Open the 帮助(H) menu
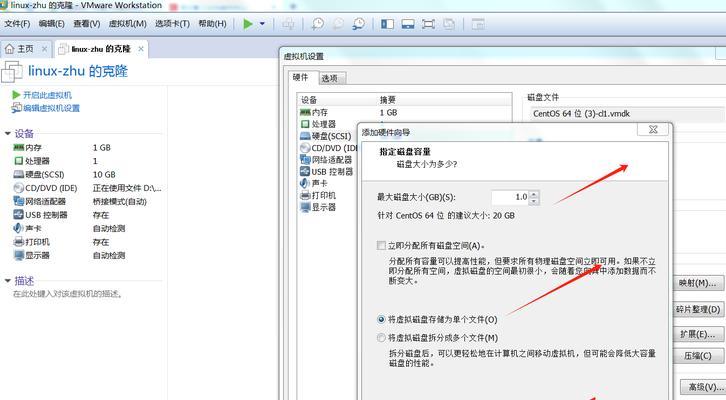The width and height of the screenshot is (726, 400). tap(213, 24)
